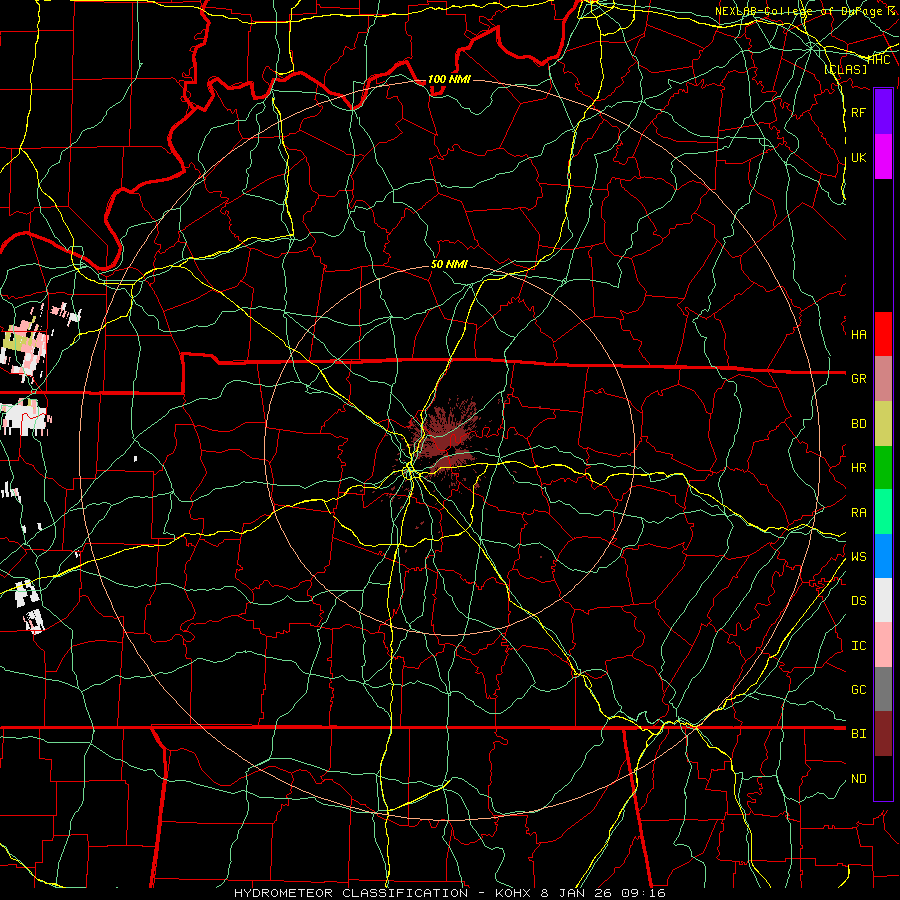Click the IC pink legend swatch
This screenshot has height=900, width=900.
[x=883, y=645]
